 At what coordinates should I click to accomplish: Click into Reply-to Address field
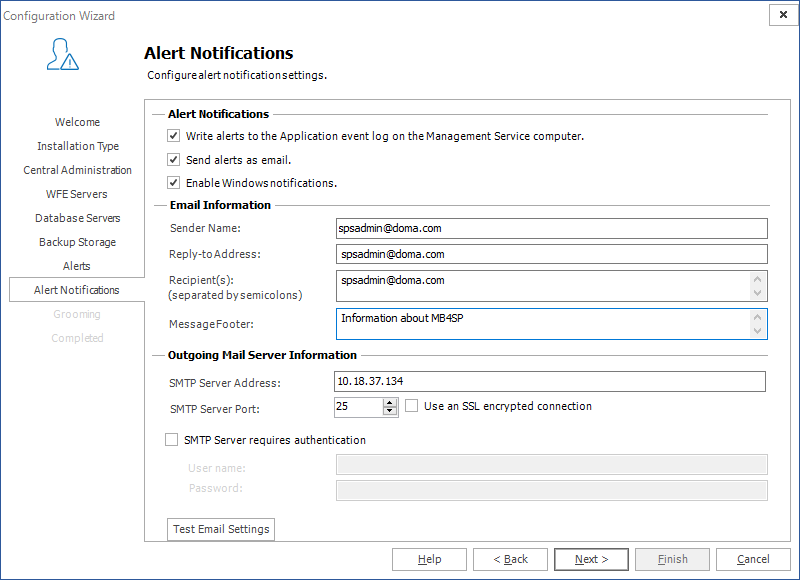click(x=552, y=254)
